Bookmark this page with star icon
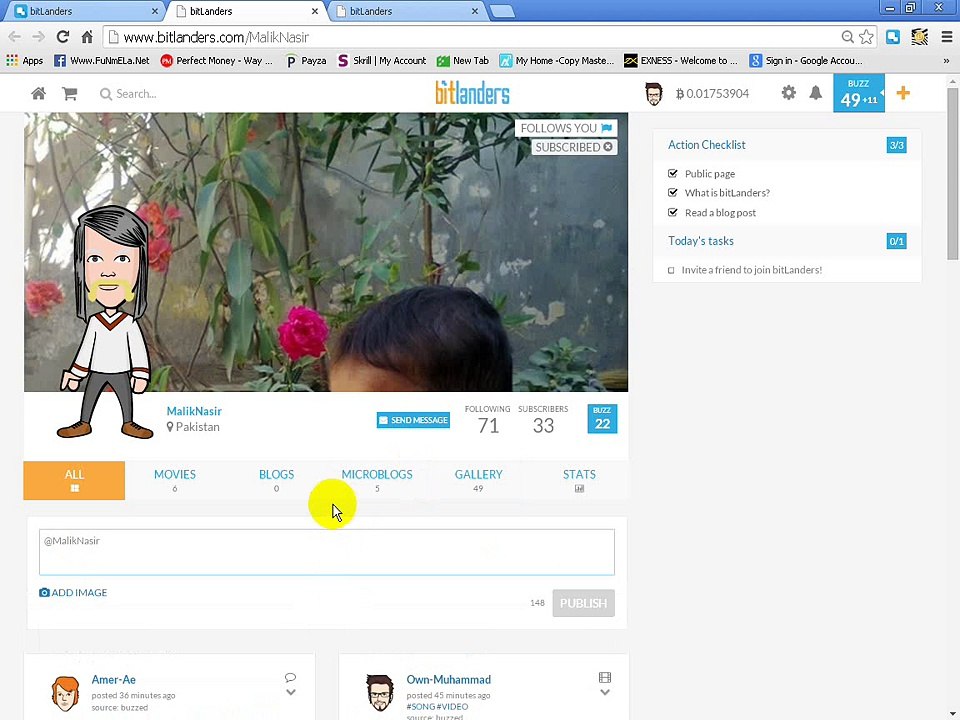Viewport: 960px width, 720px height. tap(866, 37)
